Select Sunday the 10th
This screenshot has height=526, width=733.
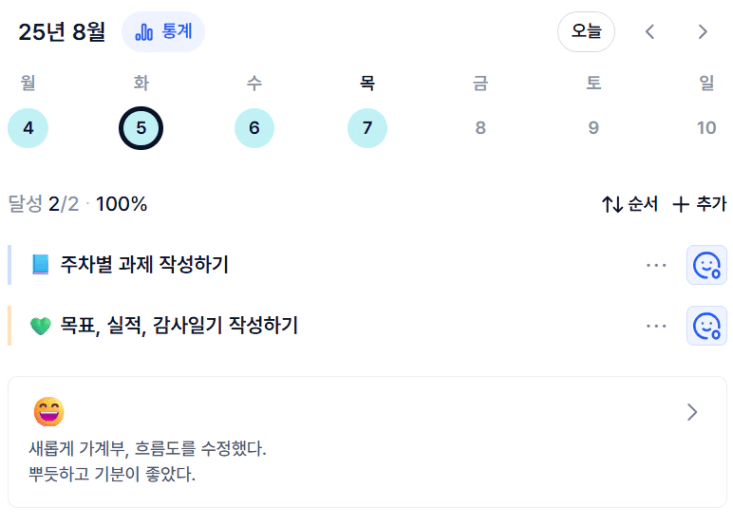[706, 128]
